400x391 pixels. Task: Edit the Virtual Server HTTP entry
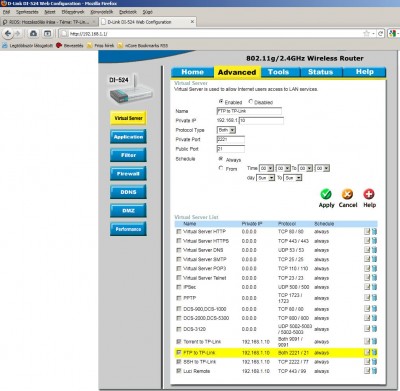(367, 231)
